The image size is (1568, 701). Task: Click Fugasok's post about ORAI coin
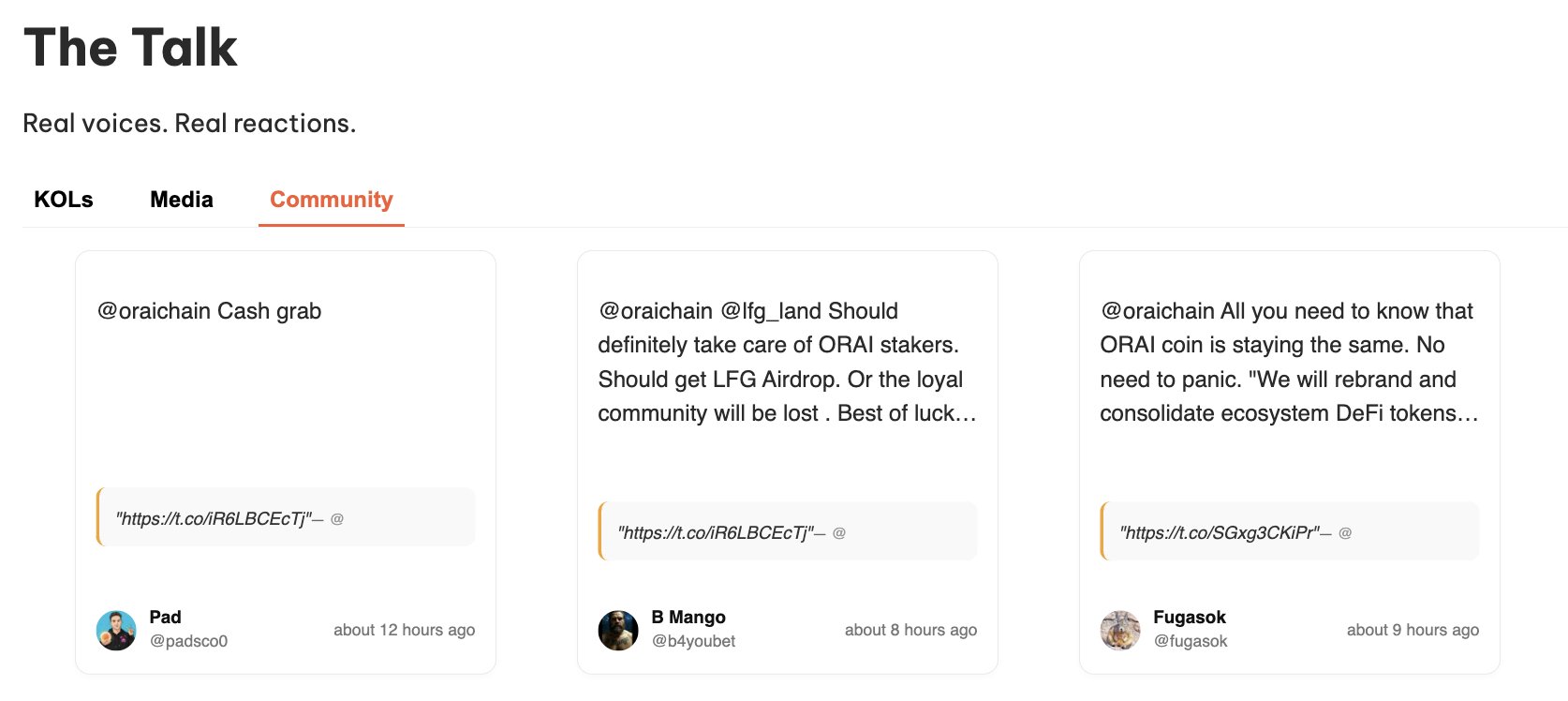click(1289, 362)
